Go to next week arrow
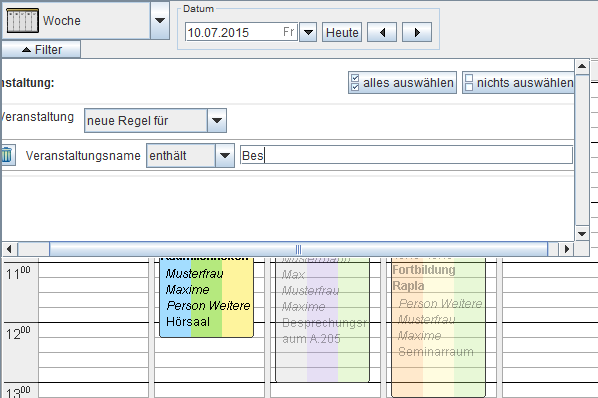Image resolution: width=598 pixels, height=398 pixels. click(417, 32)
